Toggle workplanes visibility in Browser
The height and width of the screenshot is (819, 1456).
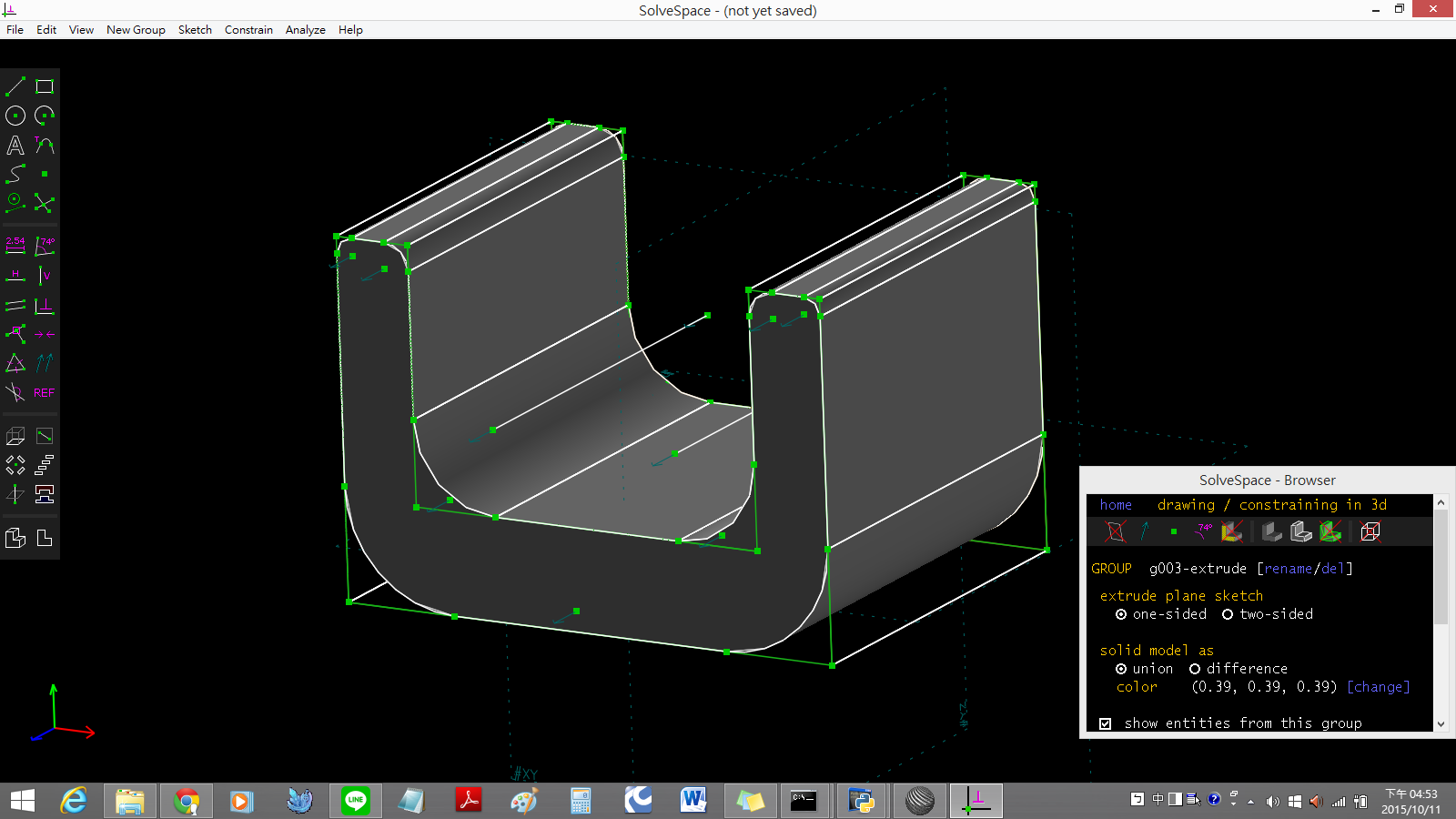1116,531
